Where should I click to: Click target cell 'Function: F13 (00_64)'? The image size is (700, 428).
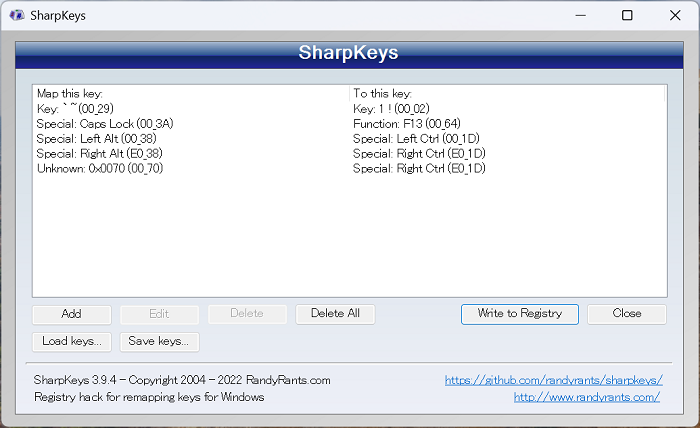[407, 124]
